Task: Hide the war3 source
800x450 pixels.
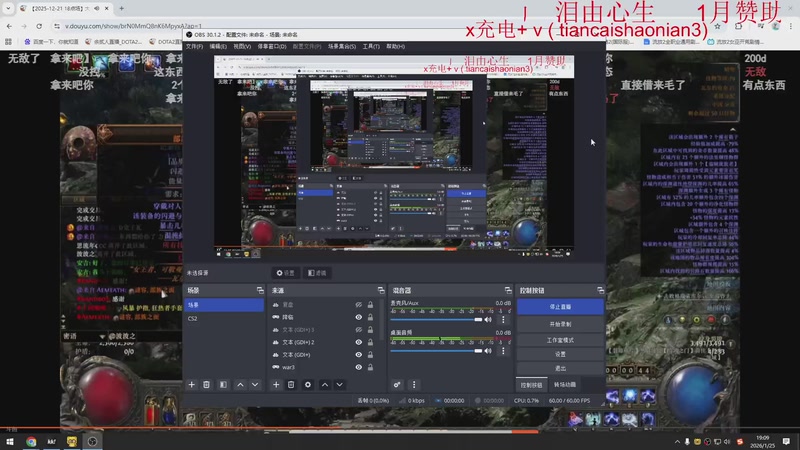Action: [x=359, y=367]
